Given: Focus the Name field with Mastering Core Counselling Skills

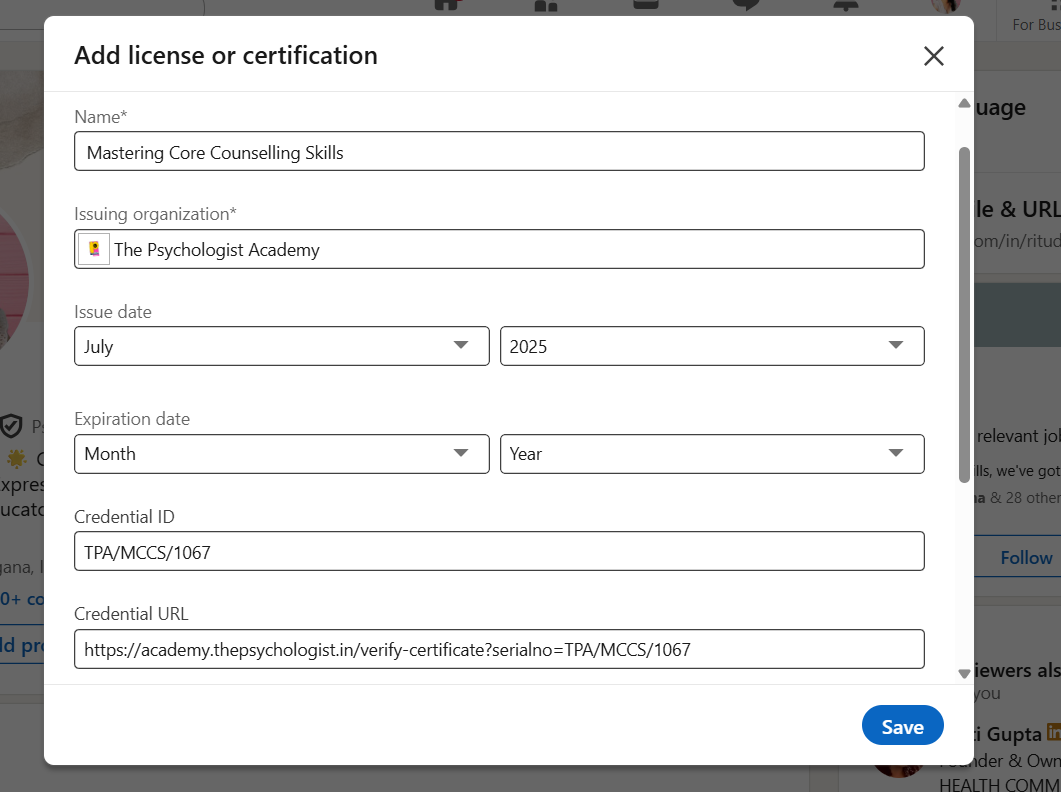Looking at the screenshot, I should [498, 152].
